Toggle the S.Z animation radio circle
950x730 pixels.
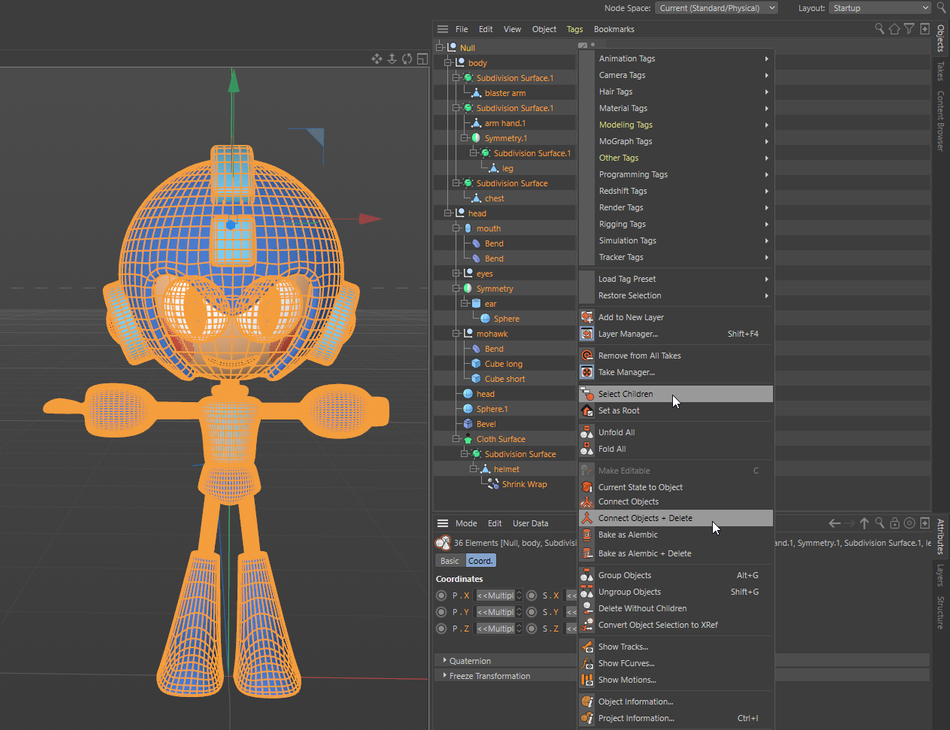coord(531,629)
